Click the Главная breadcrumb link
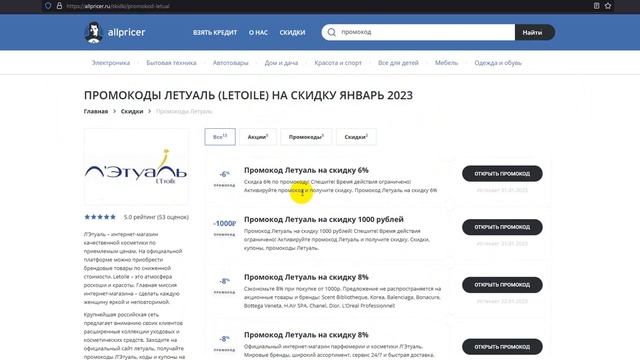The image size is (640, 360). coord(96,111)
